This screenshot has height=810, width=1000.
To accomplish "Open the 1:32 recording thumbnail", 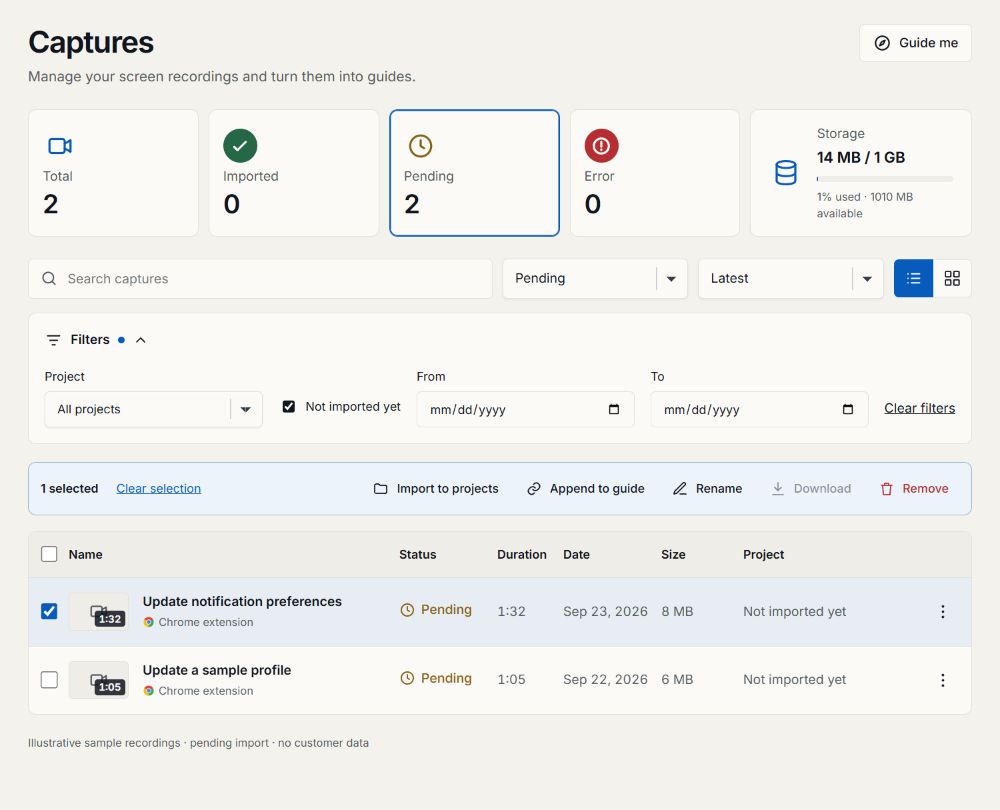I will click(x=99, y=612).
